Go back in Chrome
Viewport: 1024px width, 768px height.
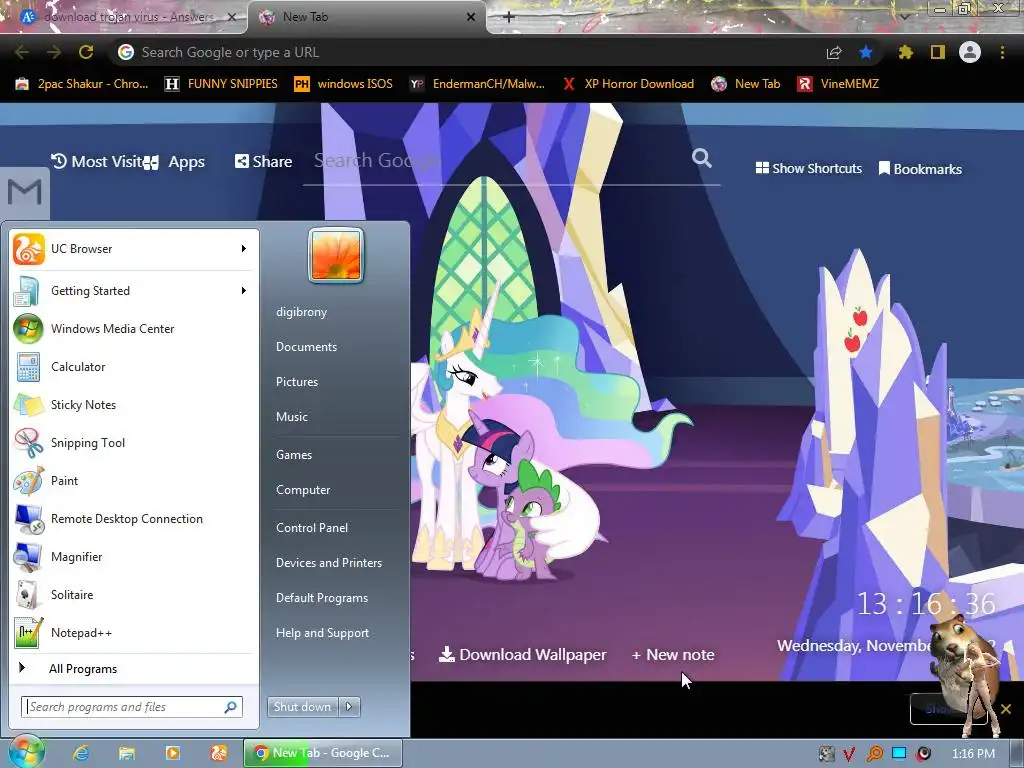tap(22, 52)
